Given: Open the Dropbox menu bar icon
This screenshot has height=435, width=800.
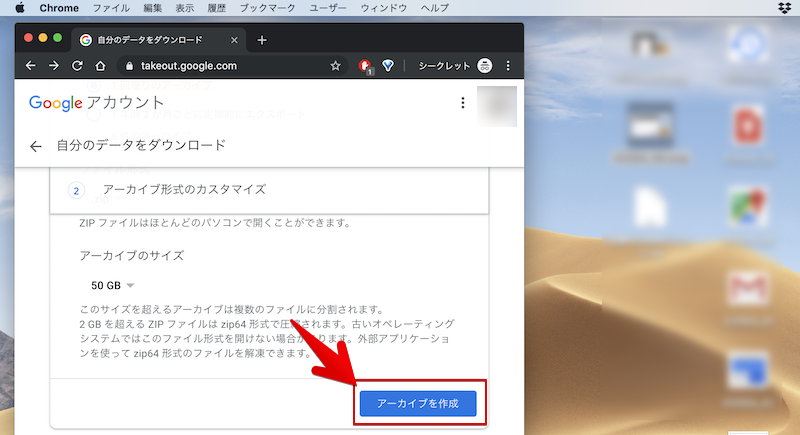Looking at the screenshot, I should tap(783, 8).
